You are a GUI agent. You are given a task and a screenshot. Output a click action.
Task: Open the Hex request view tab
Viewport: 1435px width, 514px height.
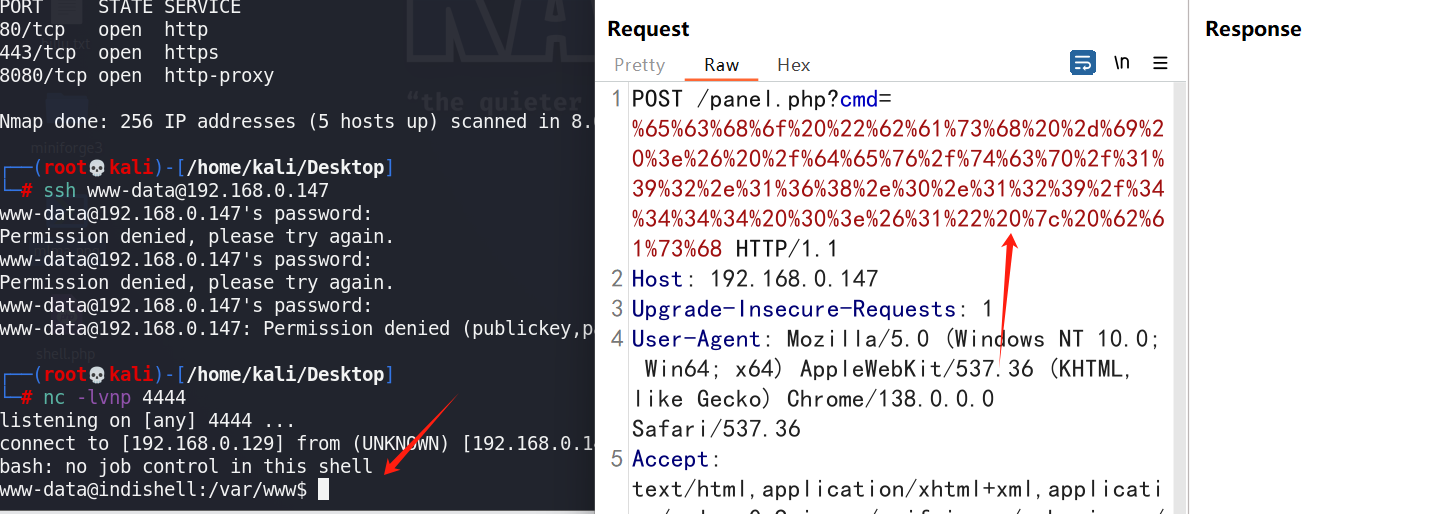coord(793,65)
